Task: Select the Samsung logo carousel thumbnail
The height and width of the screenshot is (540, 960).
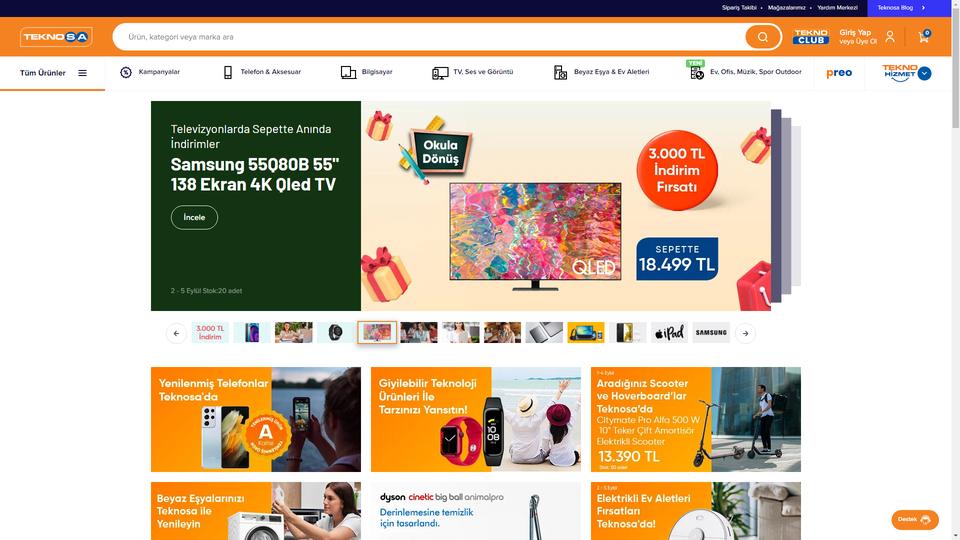Action: [711, 332]
